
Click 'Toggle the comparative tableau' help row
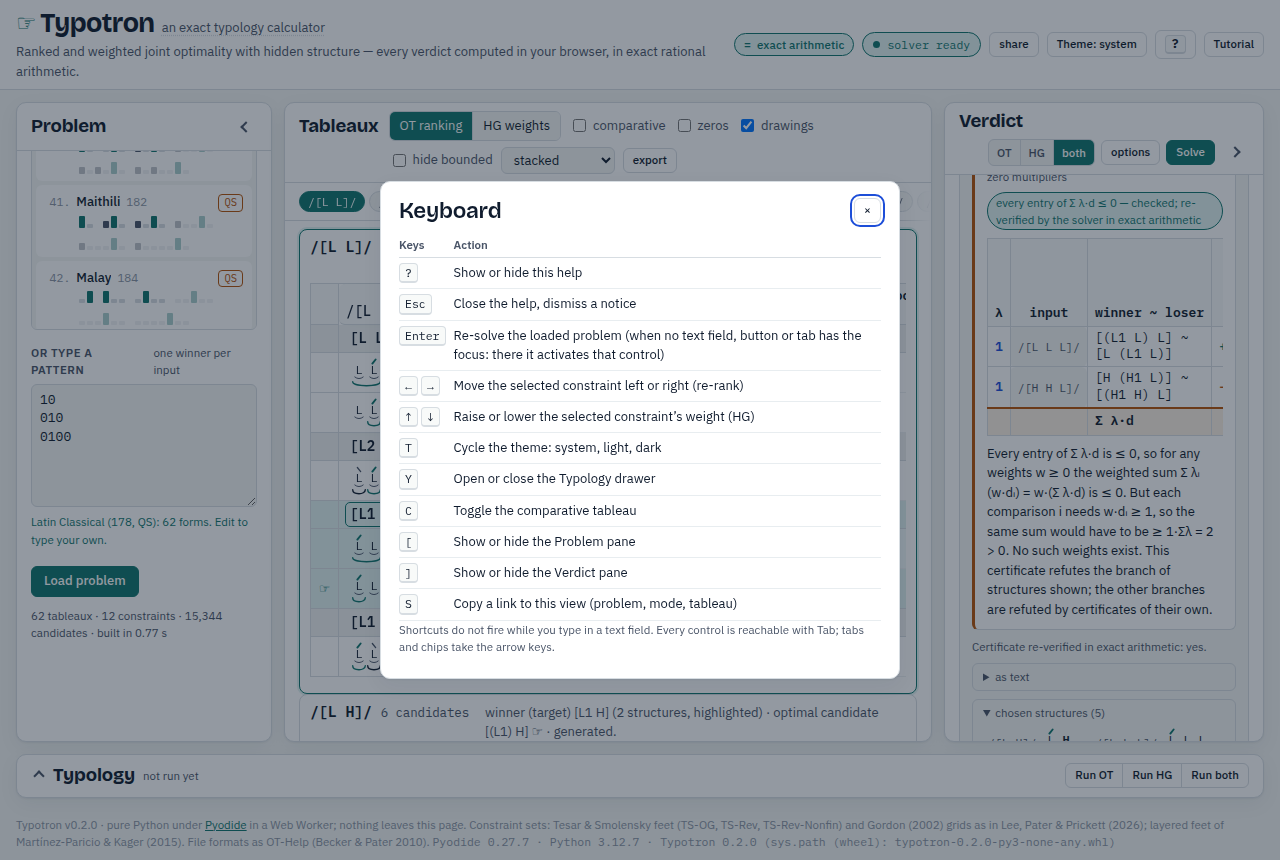point(640,510)
